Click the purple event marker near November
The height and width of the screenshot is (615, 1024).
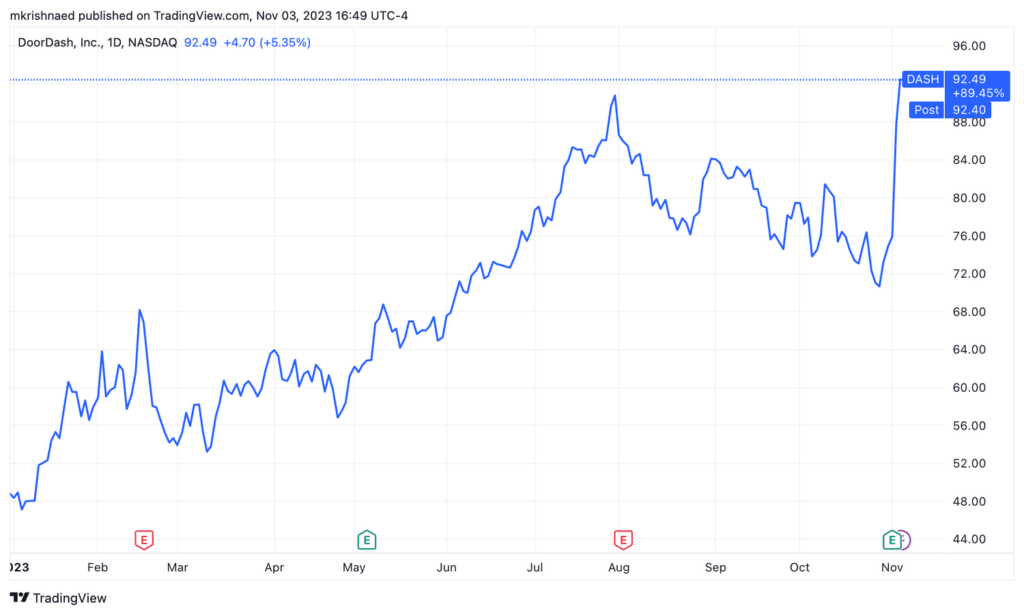(906, 540)
